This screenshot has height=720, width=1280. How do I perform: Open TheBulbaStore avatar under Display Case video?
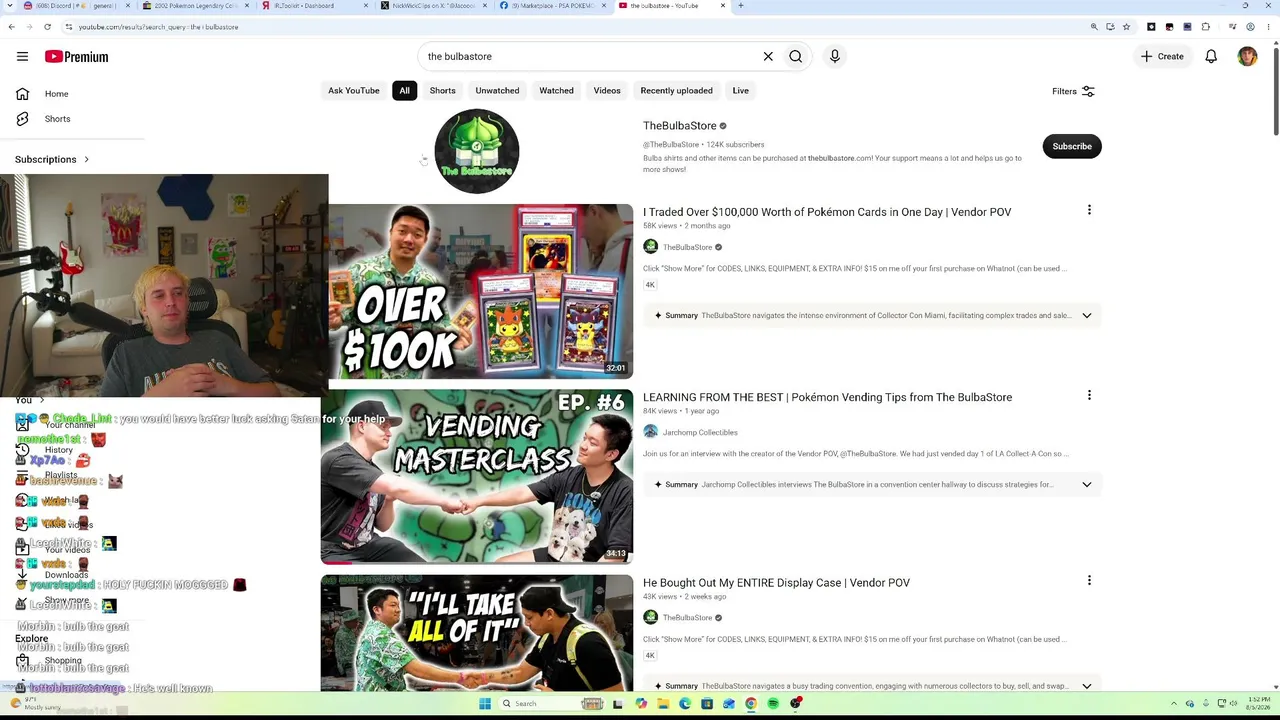[651, 617]
